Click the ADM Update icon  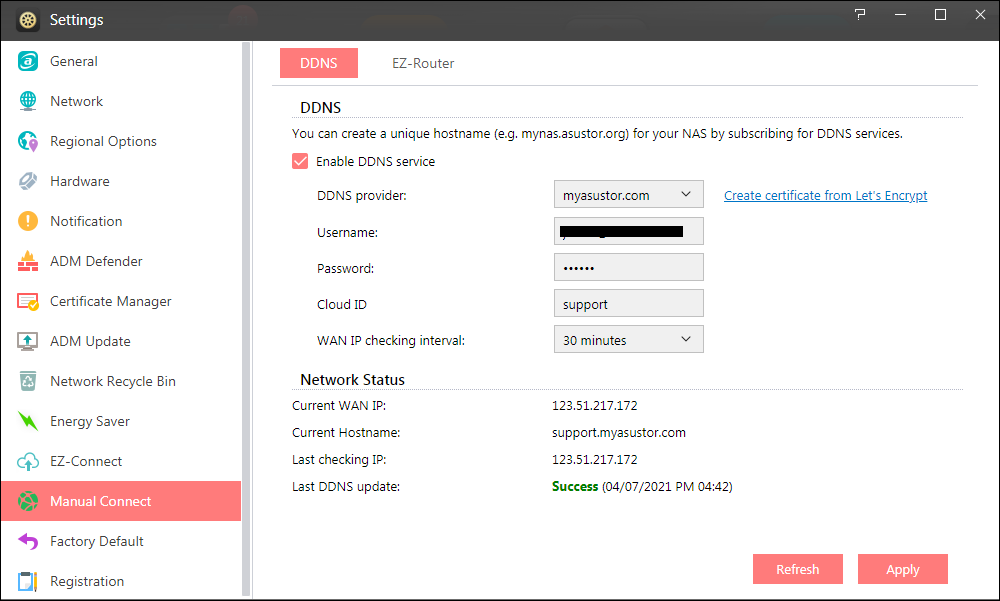[x=27, y=341]
